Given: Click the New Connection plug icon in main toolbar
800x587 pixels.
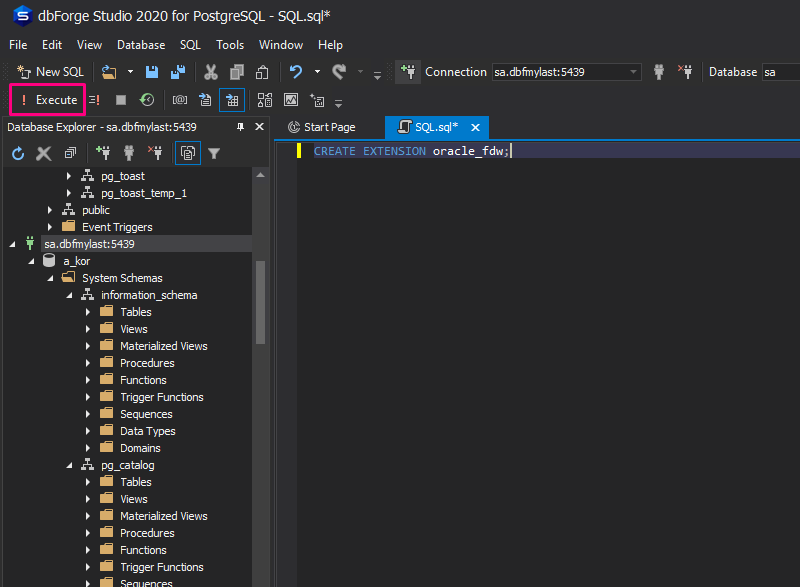Looking at the screenshot, I should pyautogui.click(x=408, y=72).
